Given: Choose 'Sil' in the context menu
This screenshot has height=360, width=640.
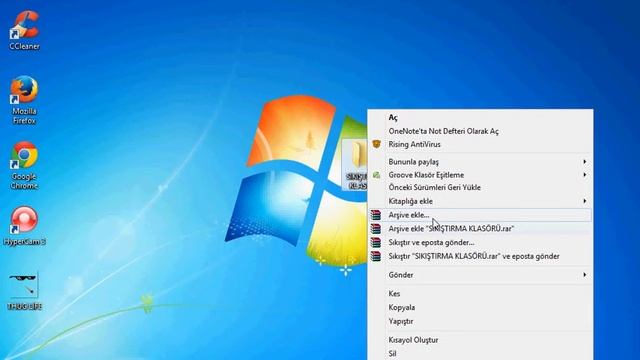Looking at the screenshot, I should [480, 353].
